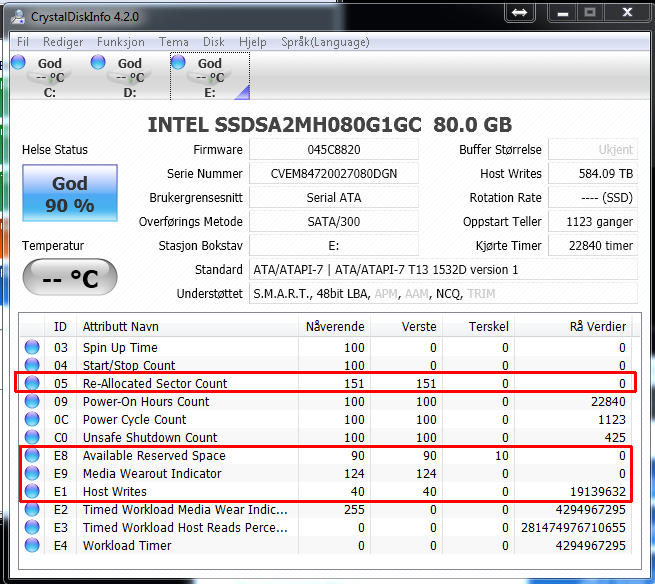Open the Hjelp menu
The height and width of the screenshot is (584, 655).
click(x=252, y=42)
